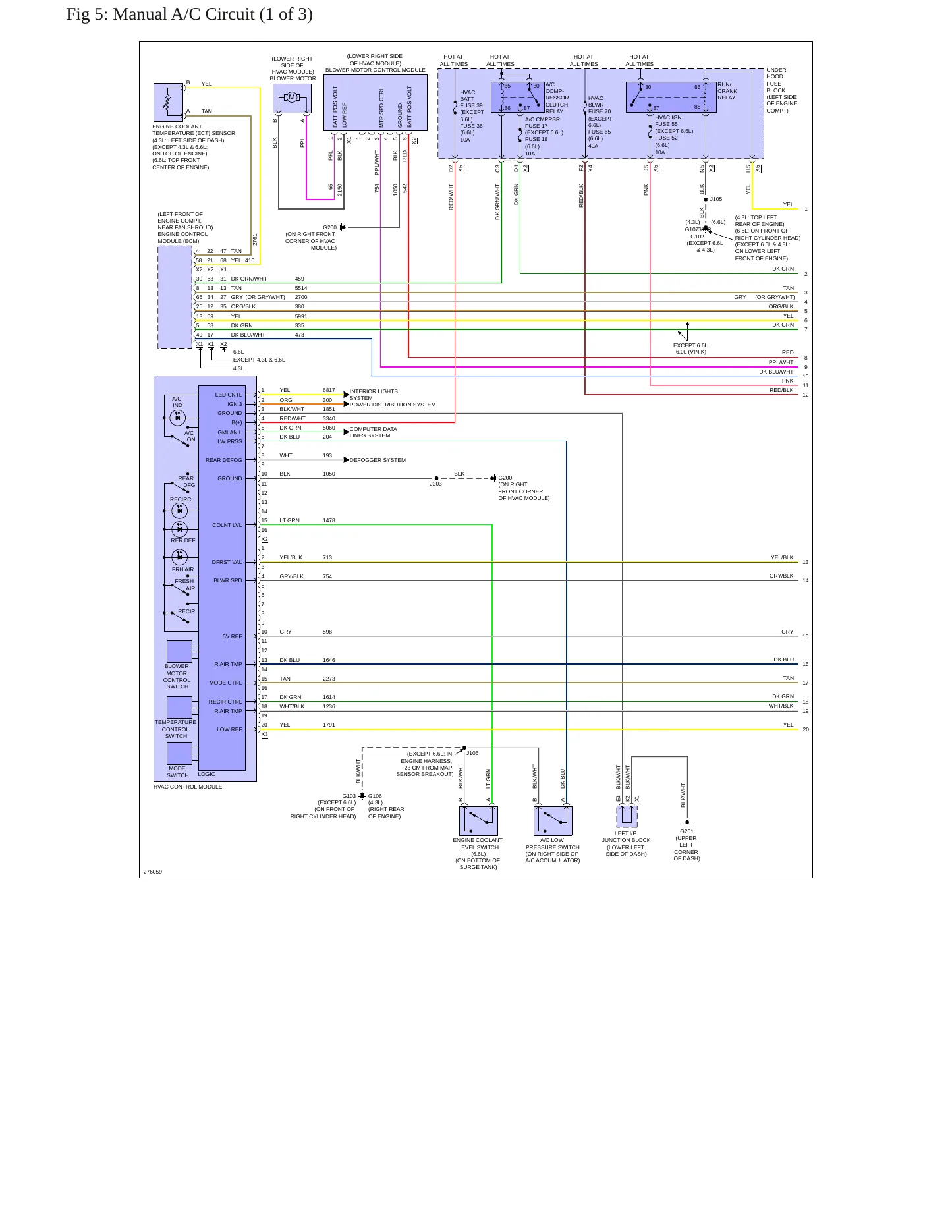
Task: Click the G103 ground label
Action: (x=349, y=796)
